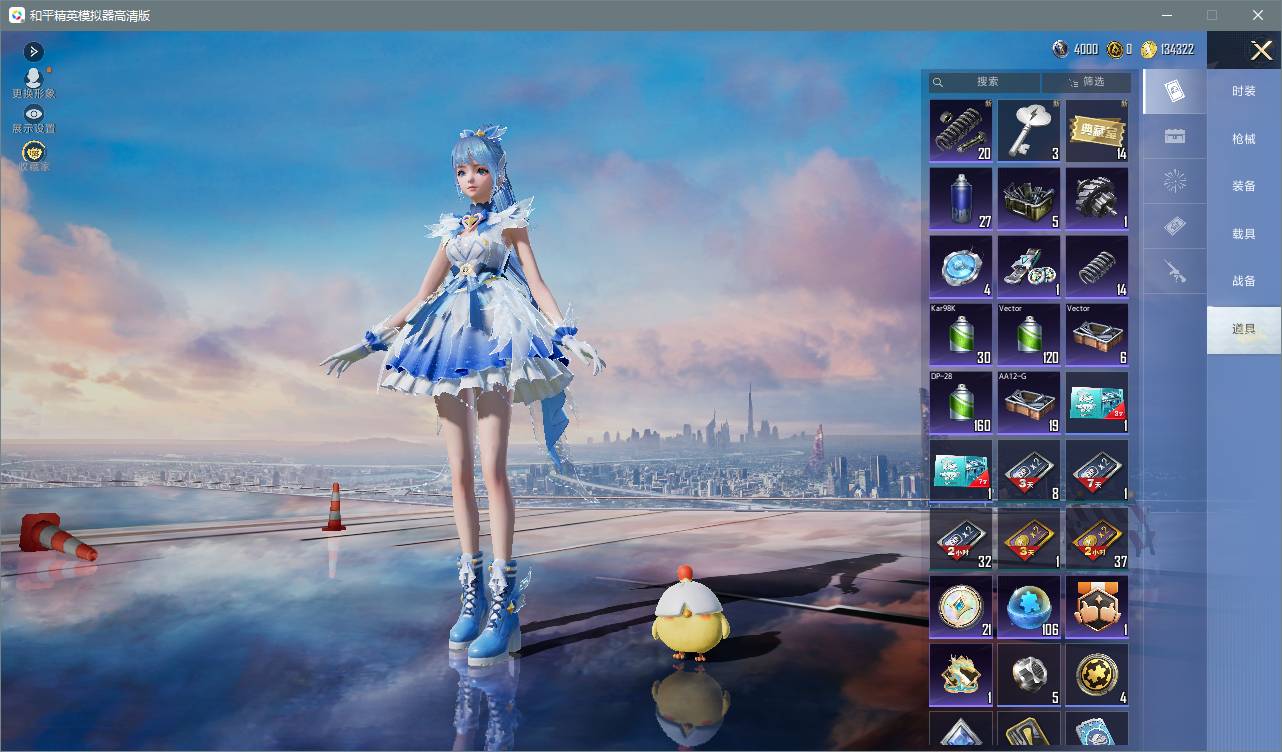
Task: Open 展示设置 display settings
Action: click(34, 120)
